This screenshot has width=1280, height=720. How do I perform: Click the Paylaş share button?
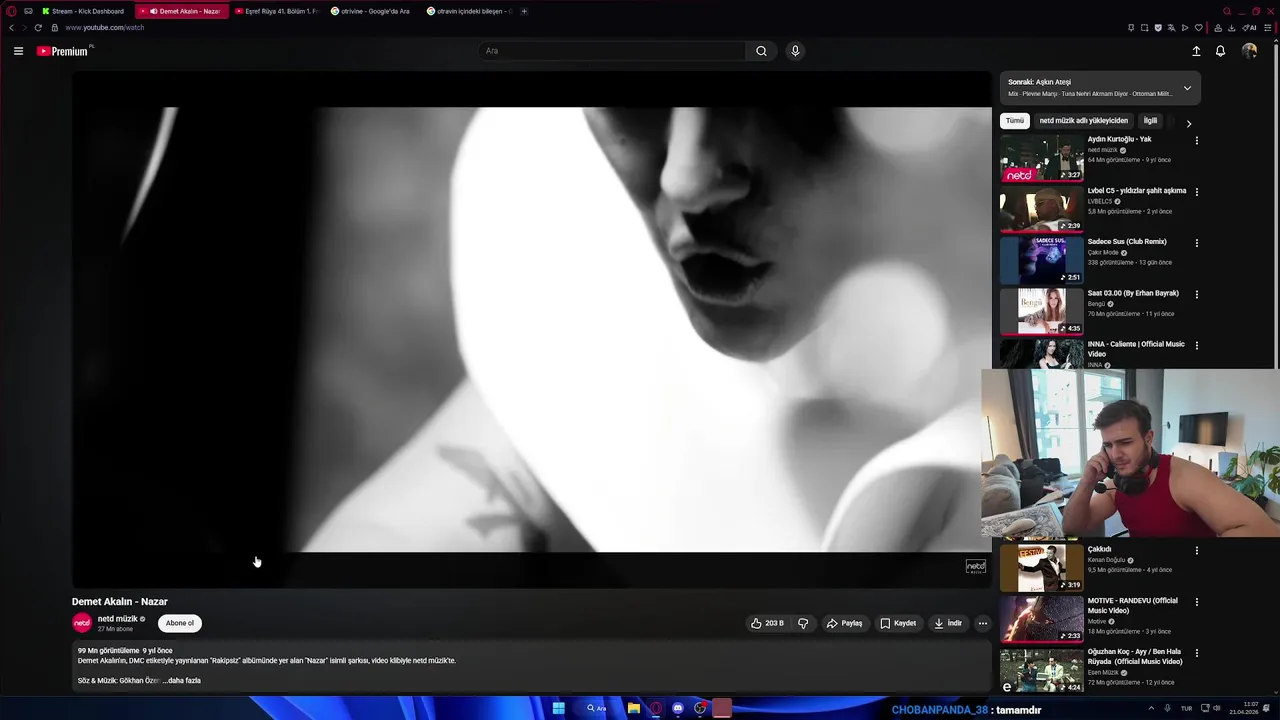click(844, 623)
